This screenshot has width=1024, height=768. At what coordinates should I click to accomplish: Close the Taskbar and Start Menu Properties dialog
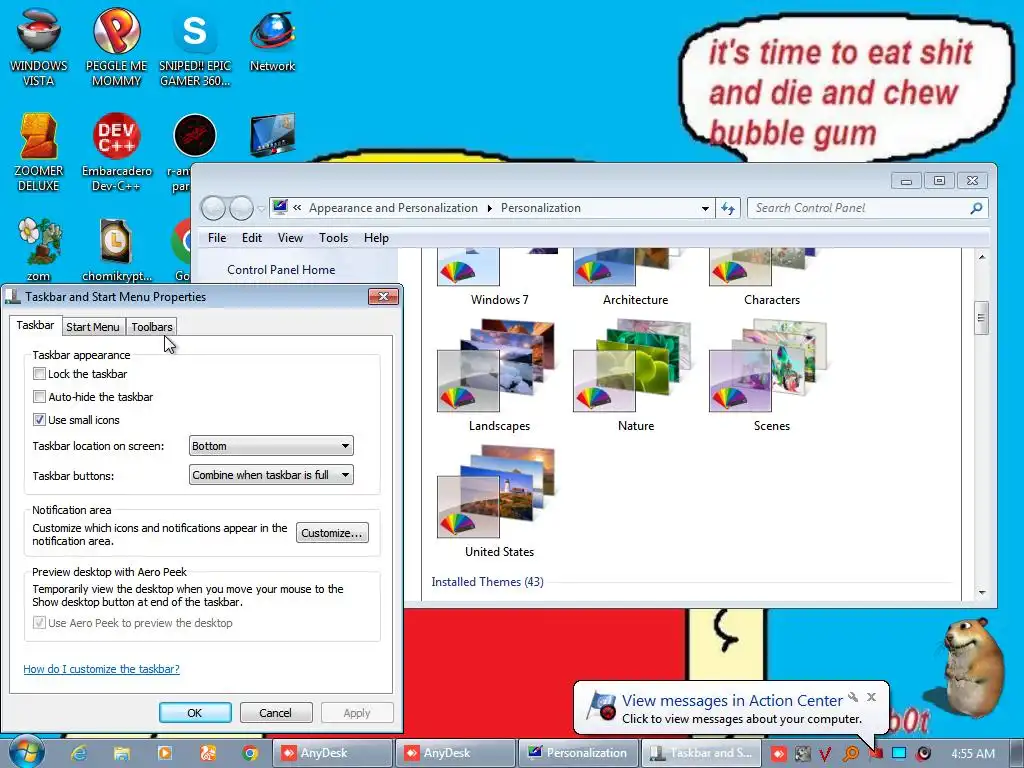(x=383, y=296)
